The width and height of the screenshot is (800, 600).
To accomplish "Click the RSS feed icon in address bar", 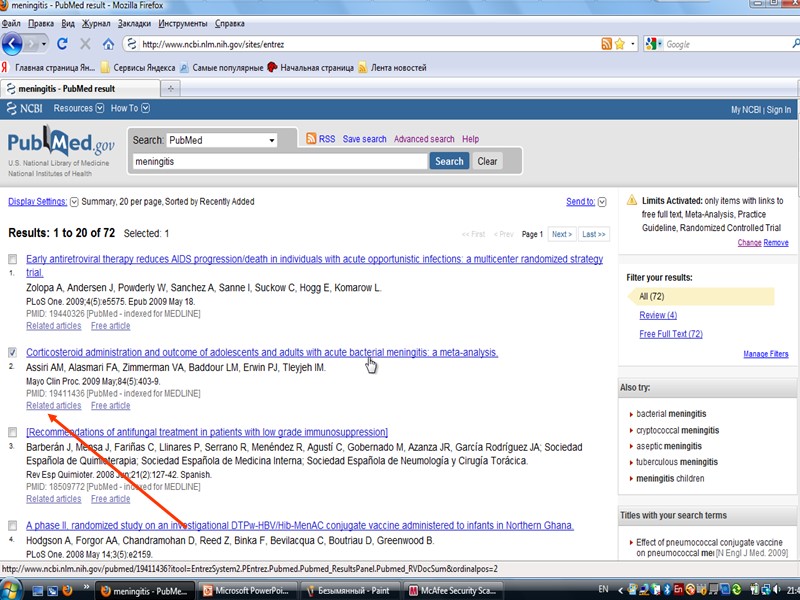I will [x=607, y=44].
